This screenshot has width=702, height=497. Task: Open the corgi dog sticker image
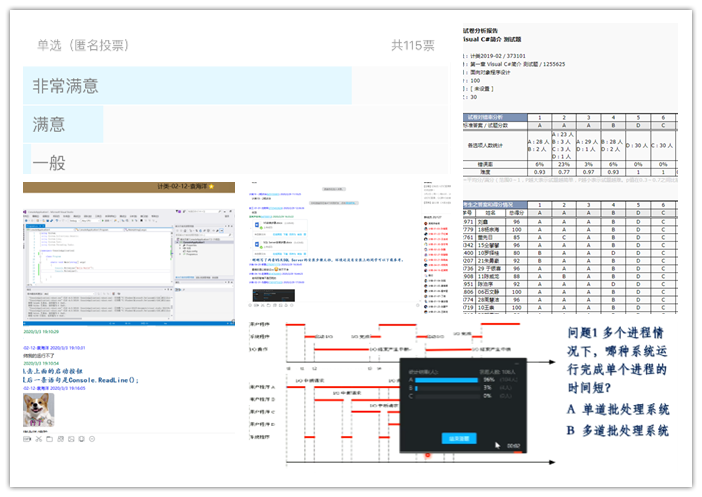click(x=39, y=409)
